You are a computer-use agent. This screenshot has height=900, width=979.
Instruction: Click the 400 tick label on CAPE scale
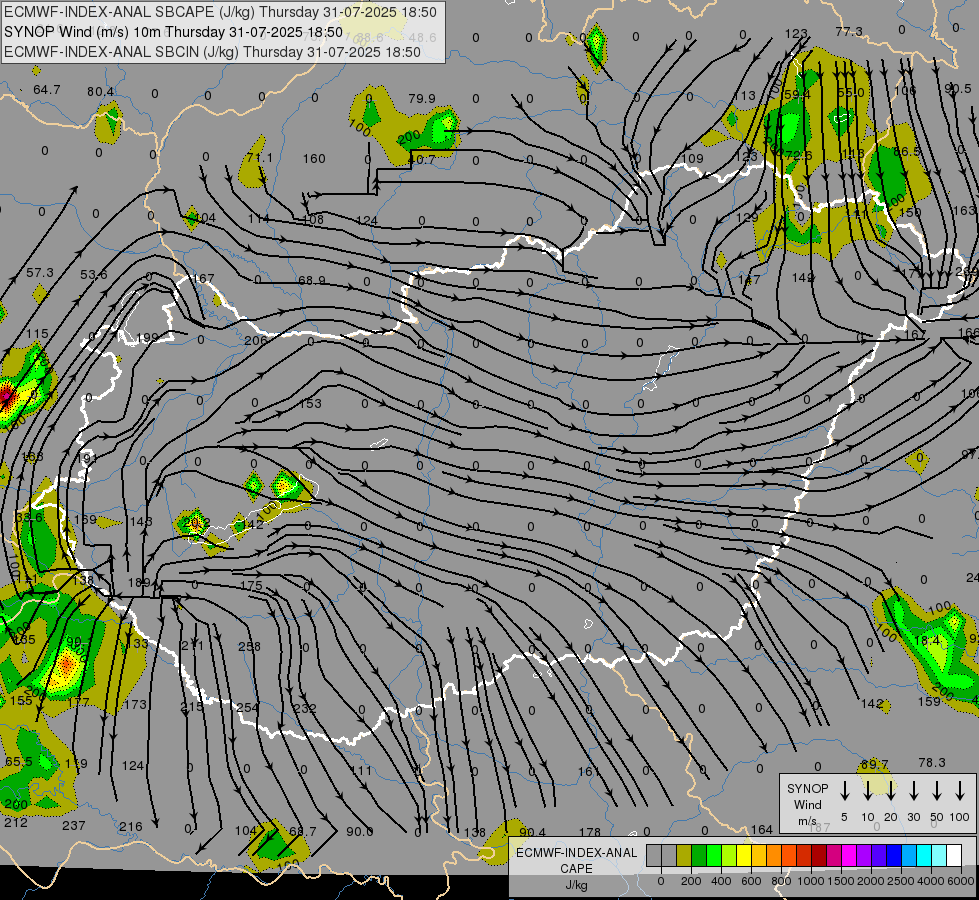click(x=721, y=881)
